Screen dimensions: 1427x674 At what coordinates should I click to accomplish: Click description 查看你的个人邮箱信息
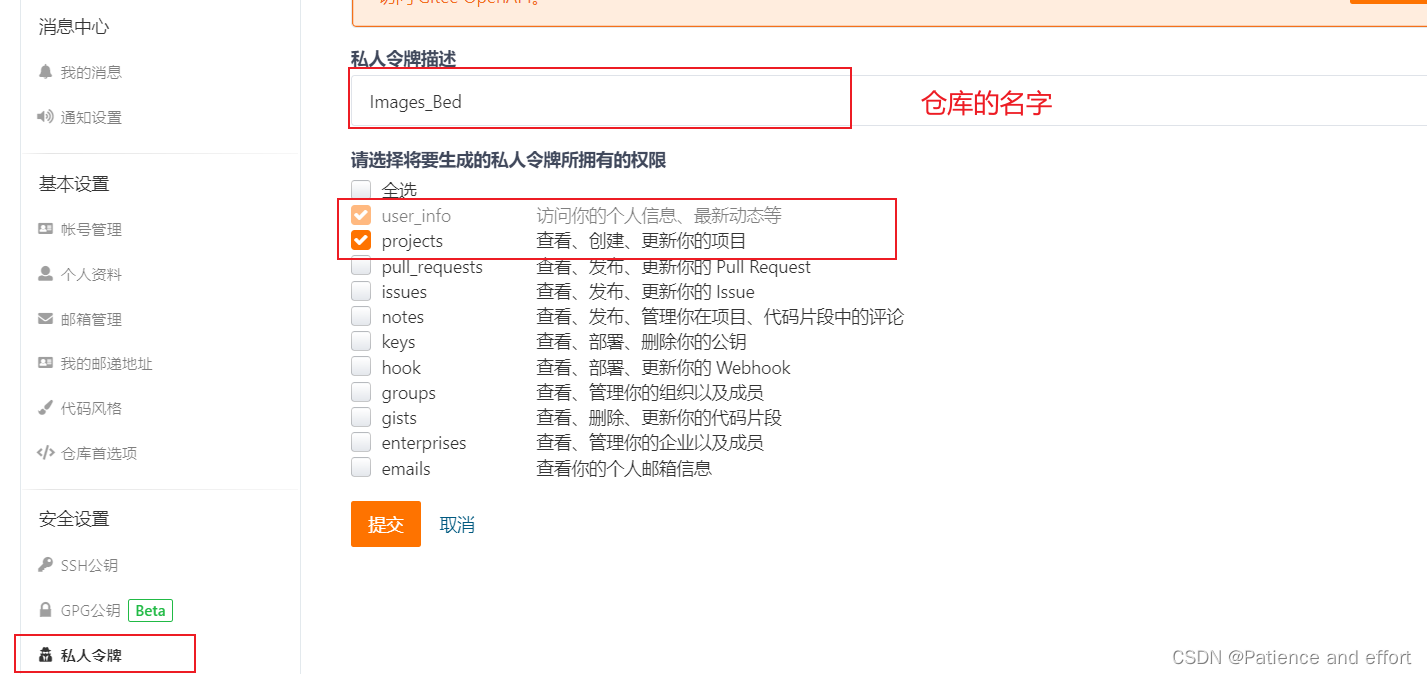[624, 468]
